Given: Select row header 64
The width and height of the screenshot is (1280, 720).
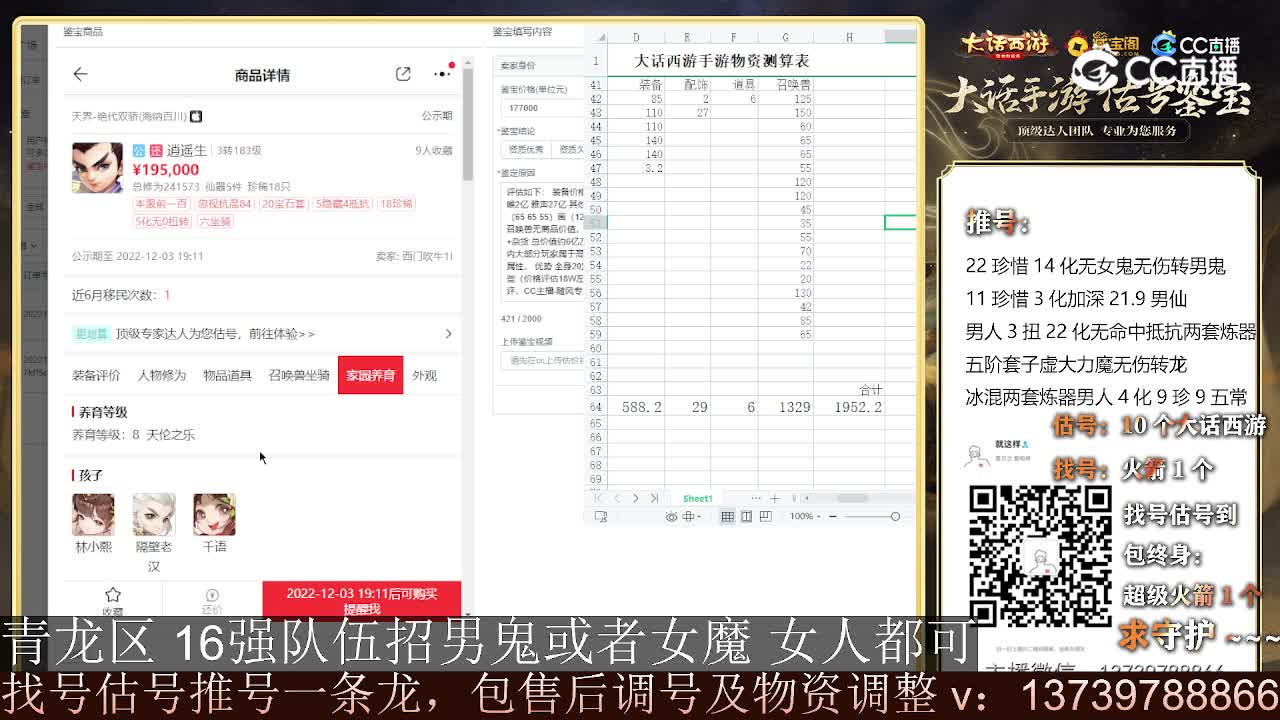Looking at the screenshot, I should [596, 407].
